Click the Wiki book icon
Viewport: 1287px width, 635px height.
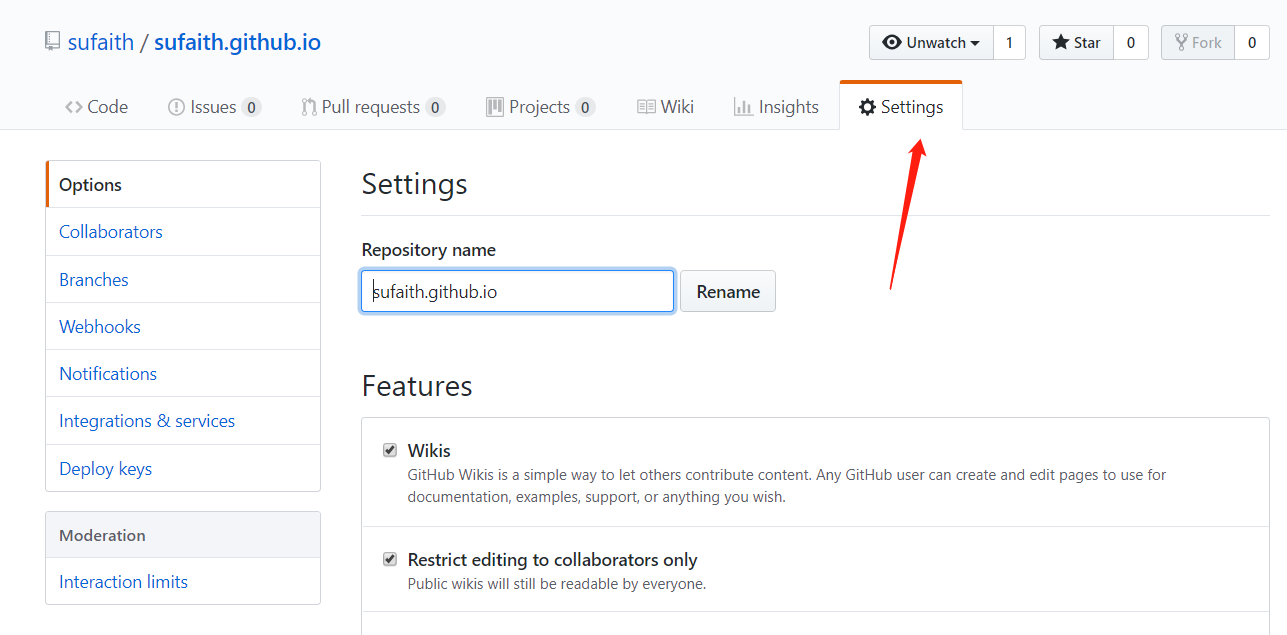646,107
